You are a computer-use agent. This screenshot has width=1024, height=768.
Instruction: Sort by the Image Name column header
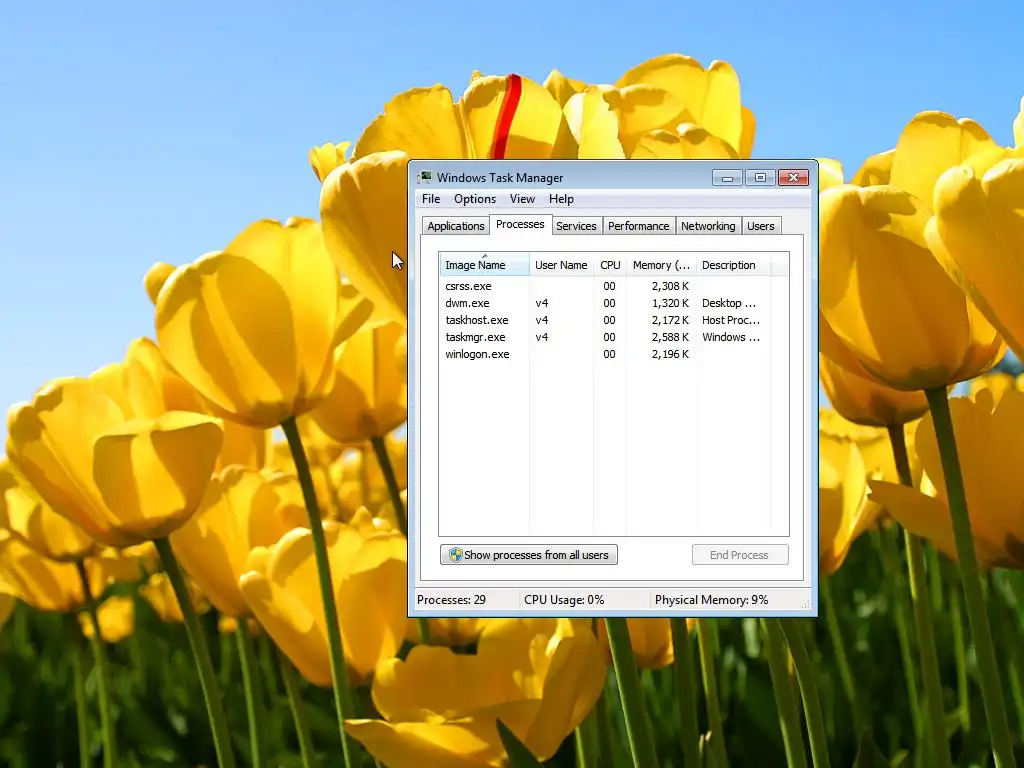pos(484,264)
